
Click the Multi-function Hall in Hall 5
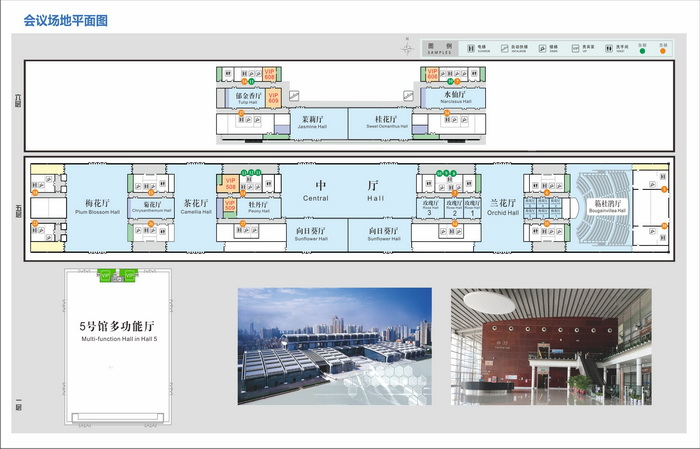click(118, 346)
